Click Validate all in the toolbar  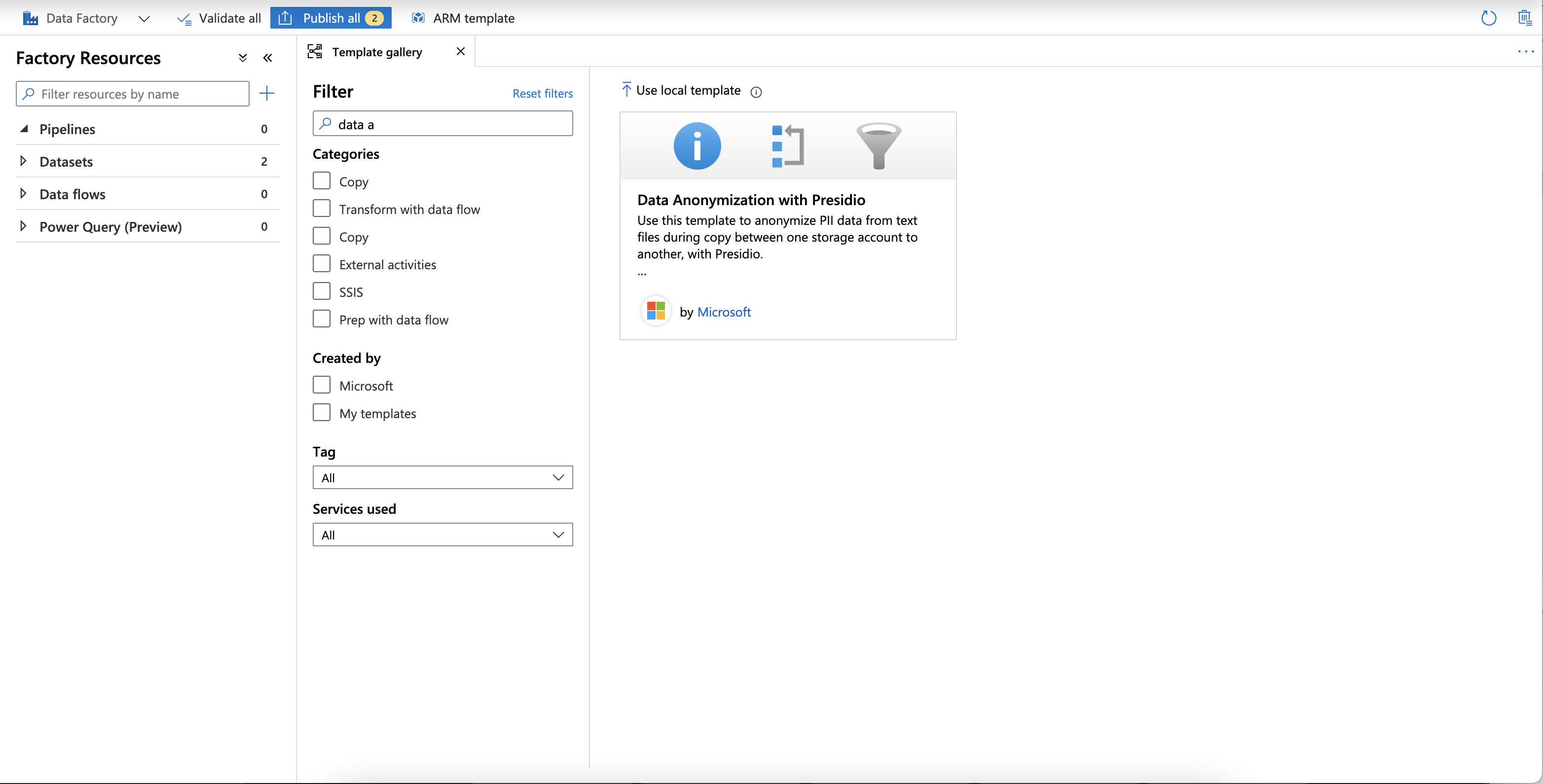pos(219,18)
